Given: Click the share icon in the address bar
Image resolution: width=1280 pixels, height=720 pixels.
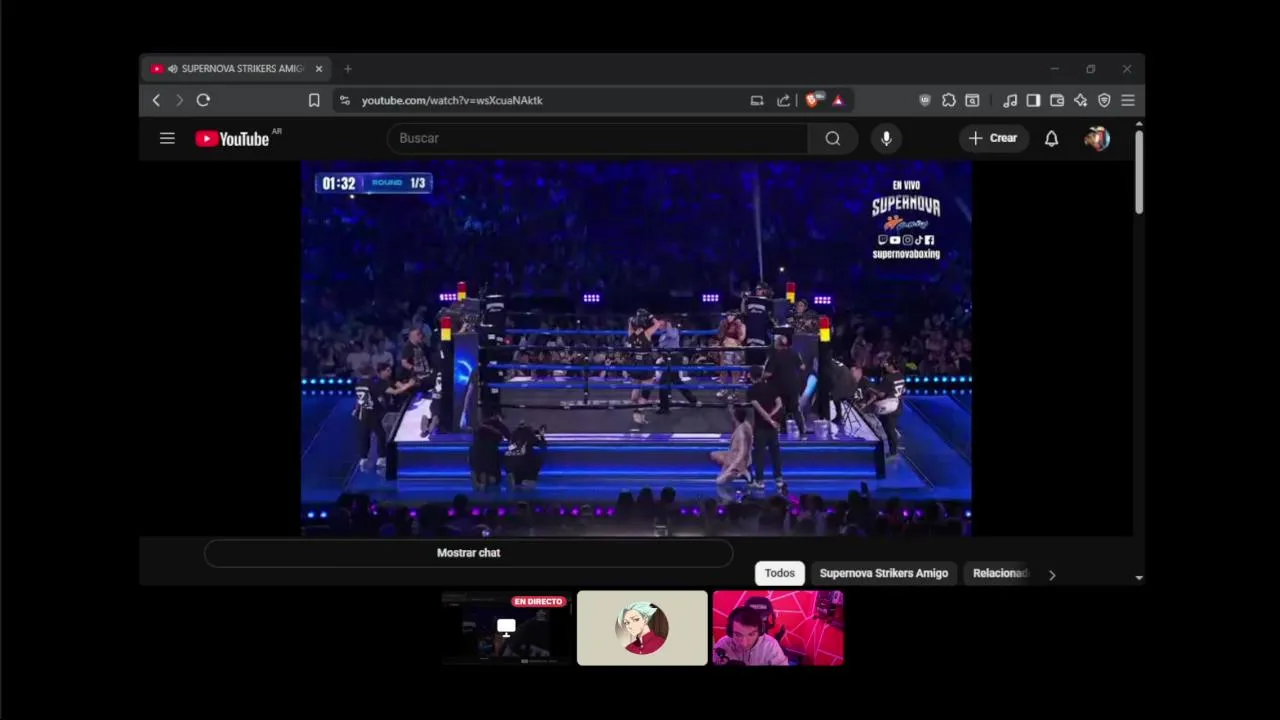Looking at the screenshot, I should pos(783,100).
